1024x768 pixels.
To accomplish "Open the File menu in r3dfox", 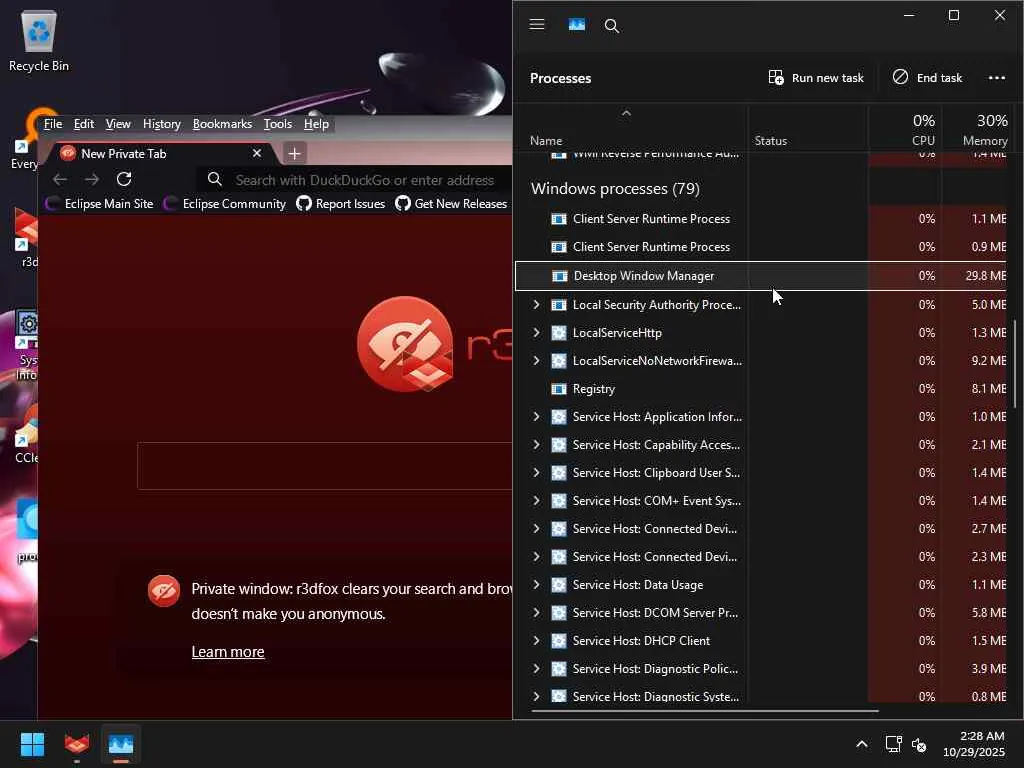I will tap(53, 124).
